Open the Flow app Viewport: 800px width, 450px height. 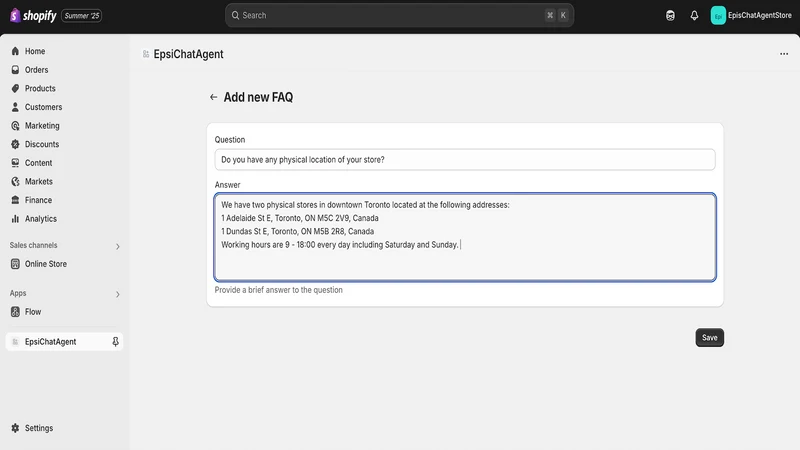(x=33, y=312)
